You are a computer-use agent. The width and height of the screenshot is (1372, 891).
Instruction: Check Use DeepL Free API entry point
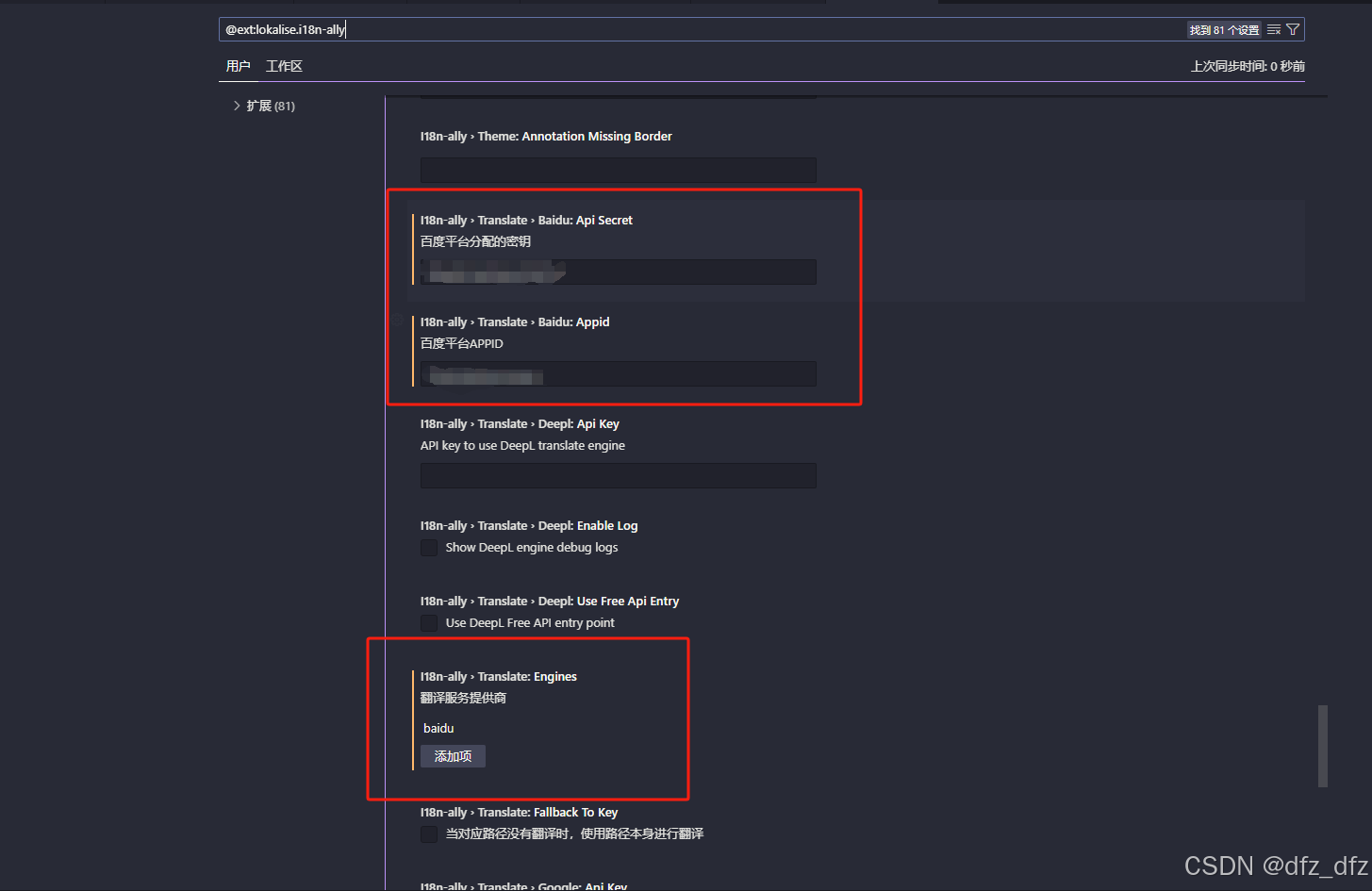[429, 622]
